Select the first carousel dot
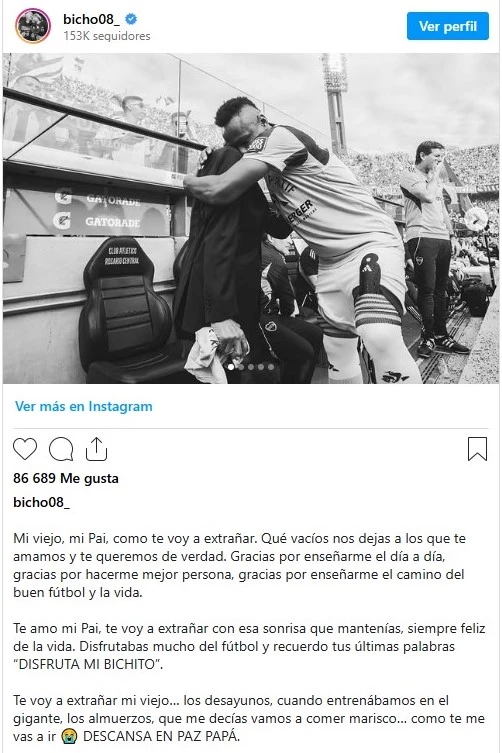 click(231, 367)
